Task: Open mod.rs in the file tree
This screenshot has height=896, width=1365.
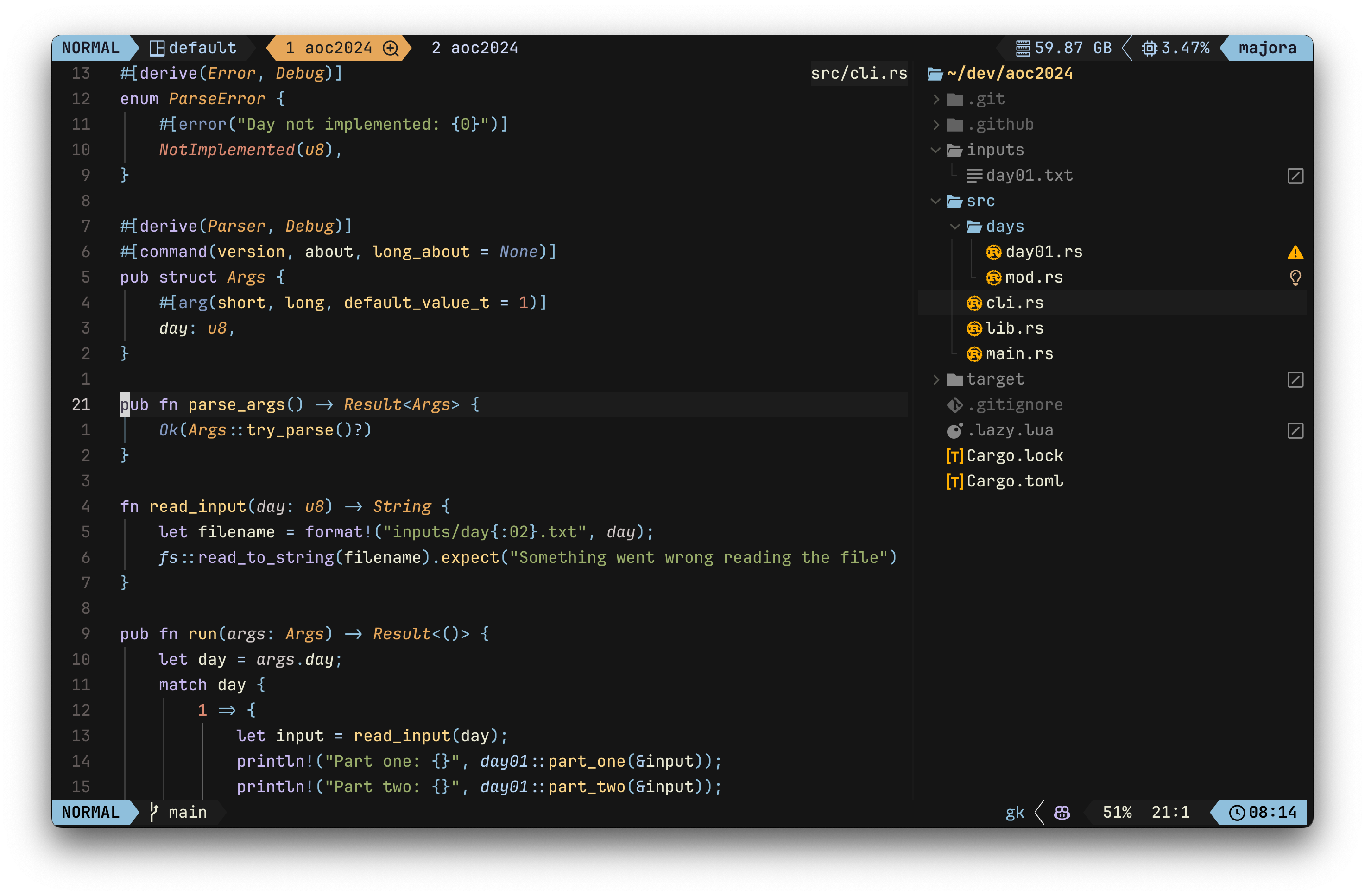Action: coord(1034,278)
